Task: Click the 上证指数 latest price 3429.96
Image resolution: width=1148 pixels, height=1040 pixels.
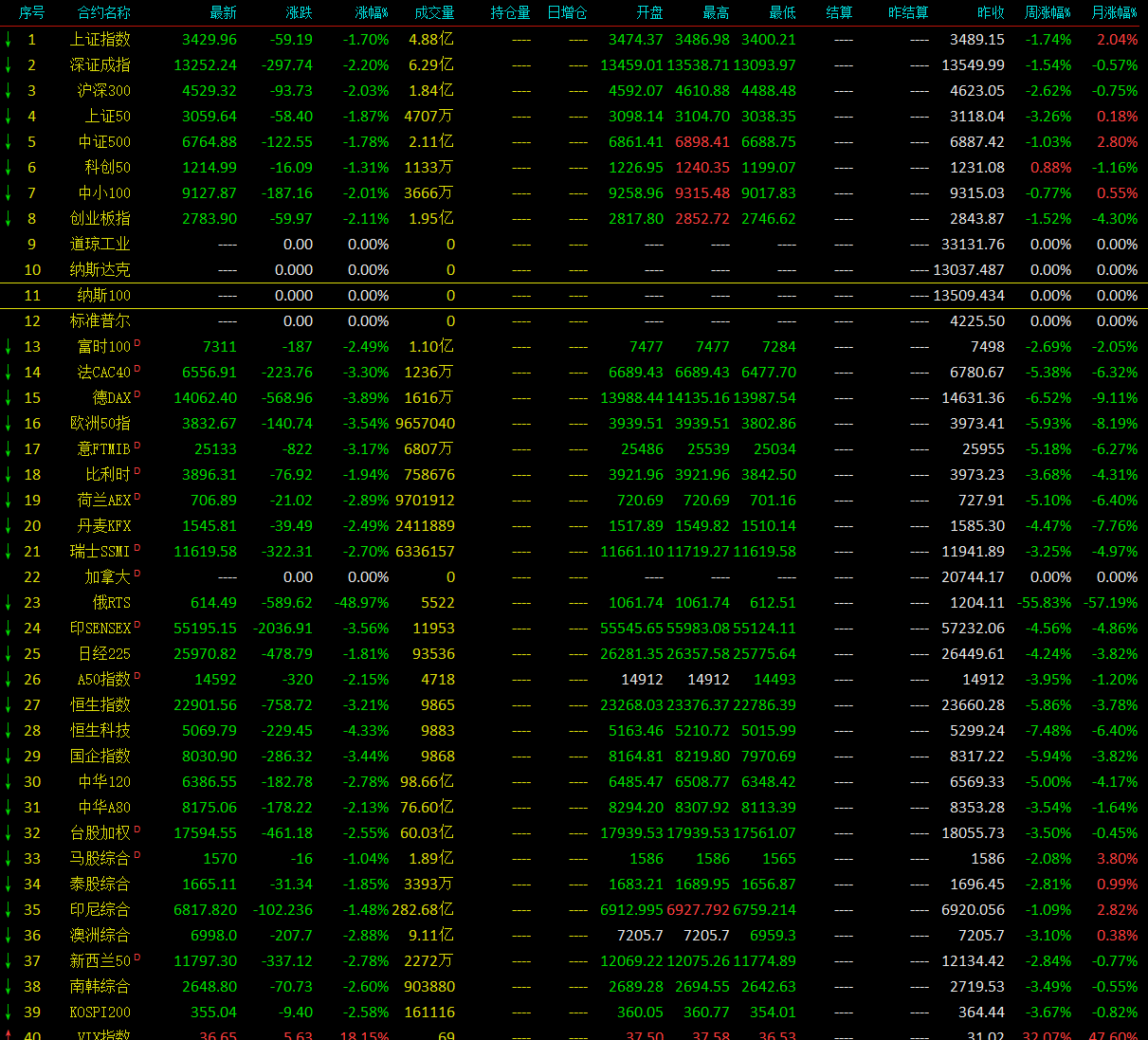Action: coord(210,40)
